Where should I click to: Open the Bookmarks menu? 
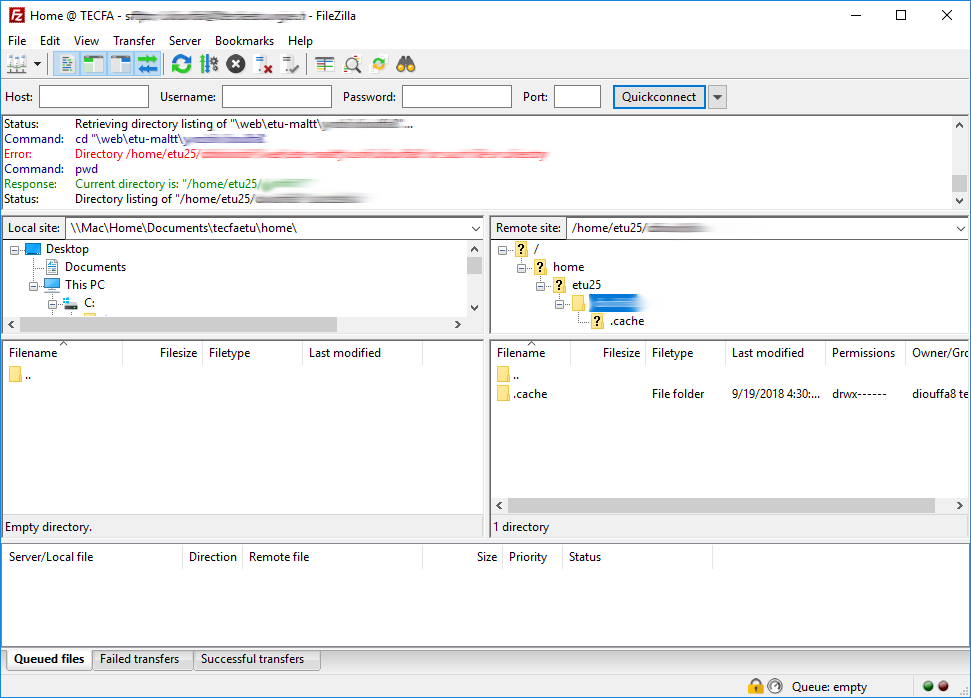[x=244, y=41]
